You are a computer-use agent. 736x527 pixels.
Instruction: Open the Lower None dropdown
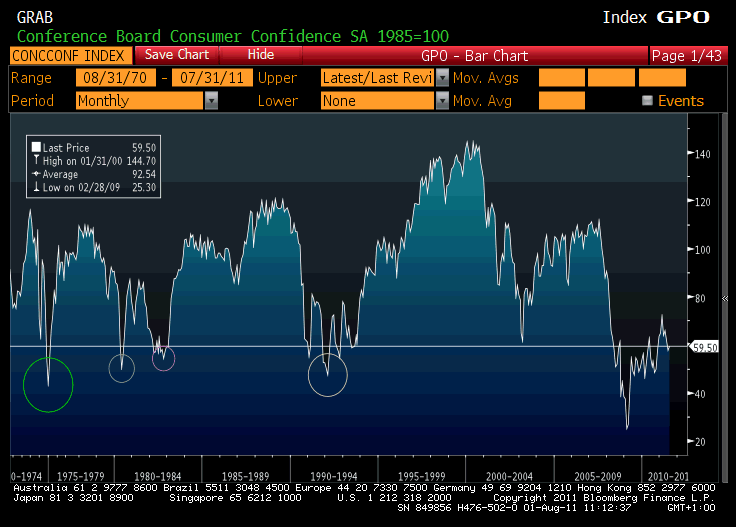point(377,100)
